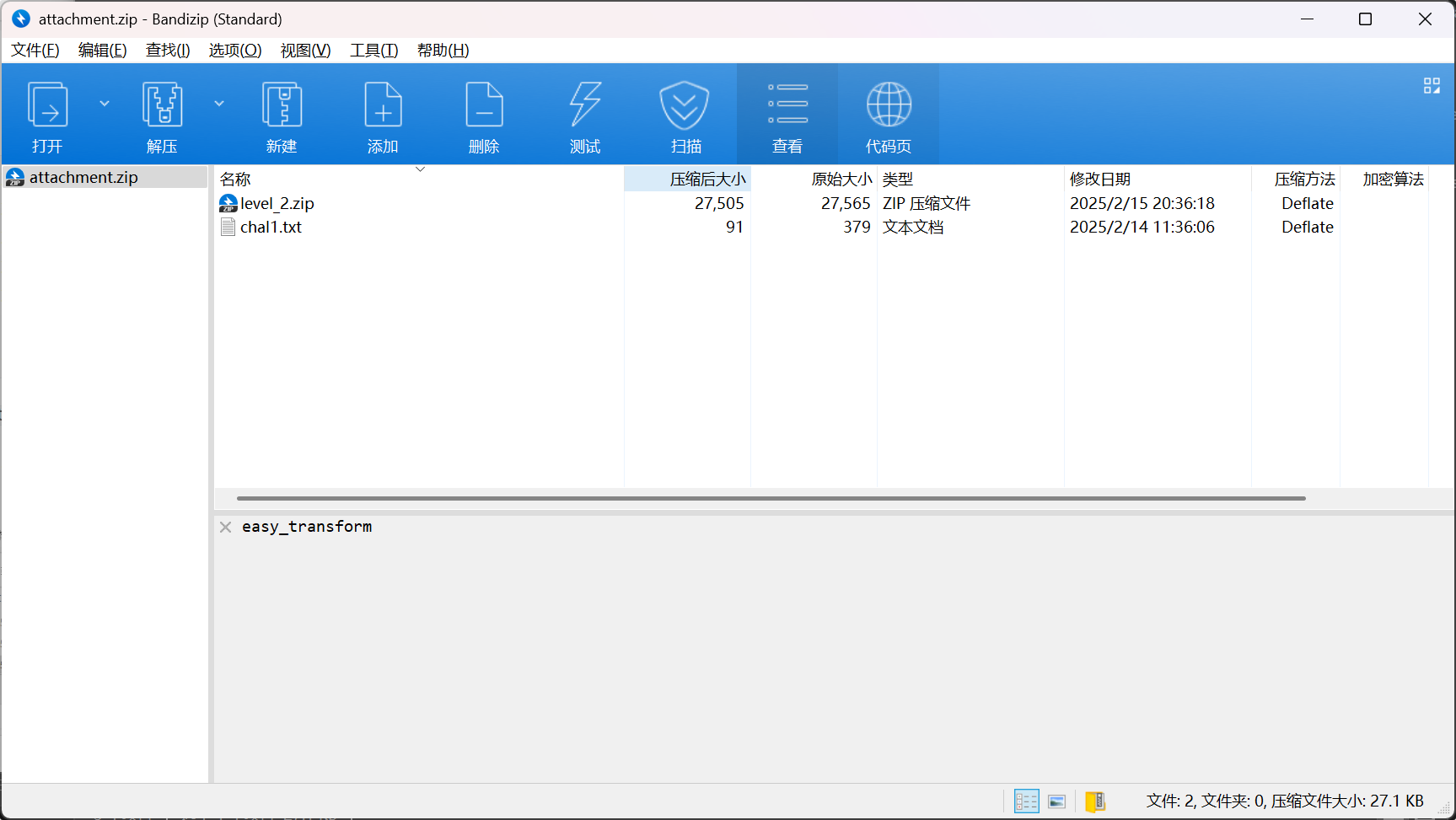Open the 视图(V) menu
1456x820 pixels.
(305, 51)
